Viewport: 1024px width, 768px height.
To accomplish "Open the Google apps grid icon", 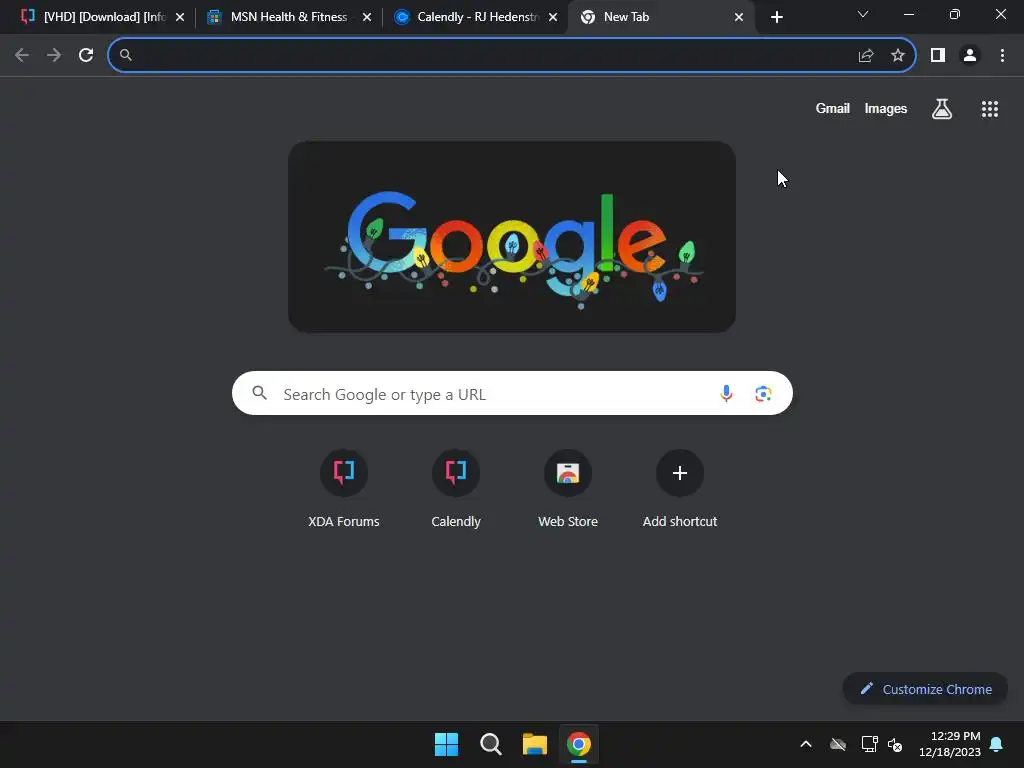I will click(990, 109).
